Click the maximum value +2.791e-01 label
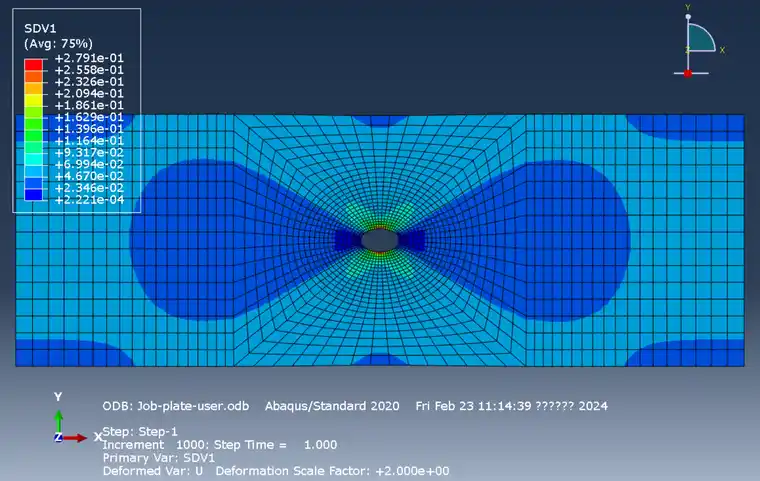Viewport: 760px width, 481px height. (89, 58)
